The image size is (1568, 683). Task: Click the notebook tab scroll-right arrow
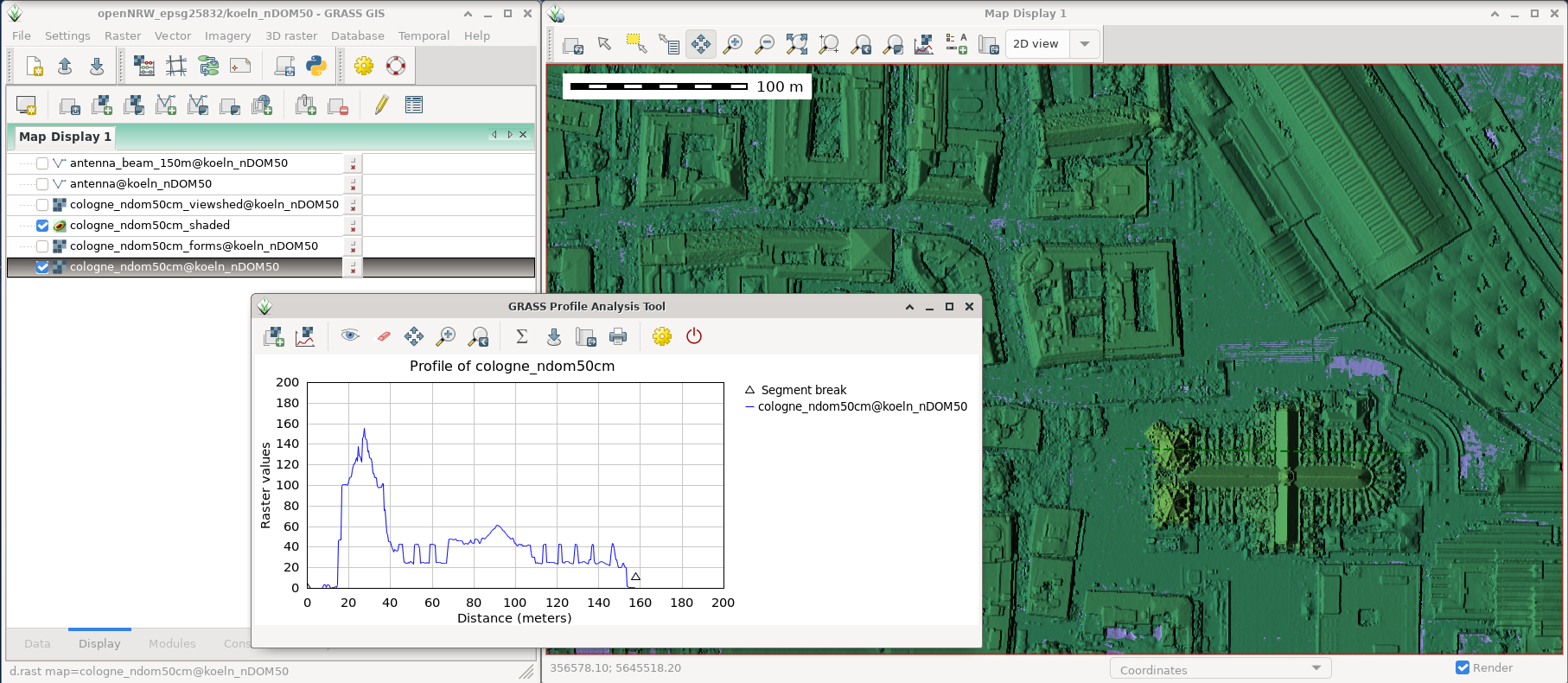tap(510, 135)
